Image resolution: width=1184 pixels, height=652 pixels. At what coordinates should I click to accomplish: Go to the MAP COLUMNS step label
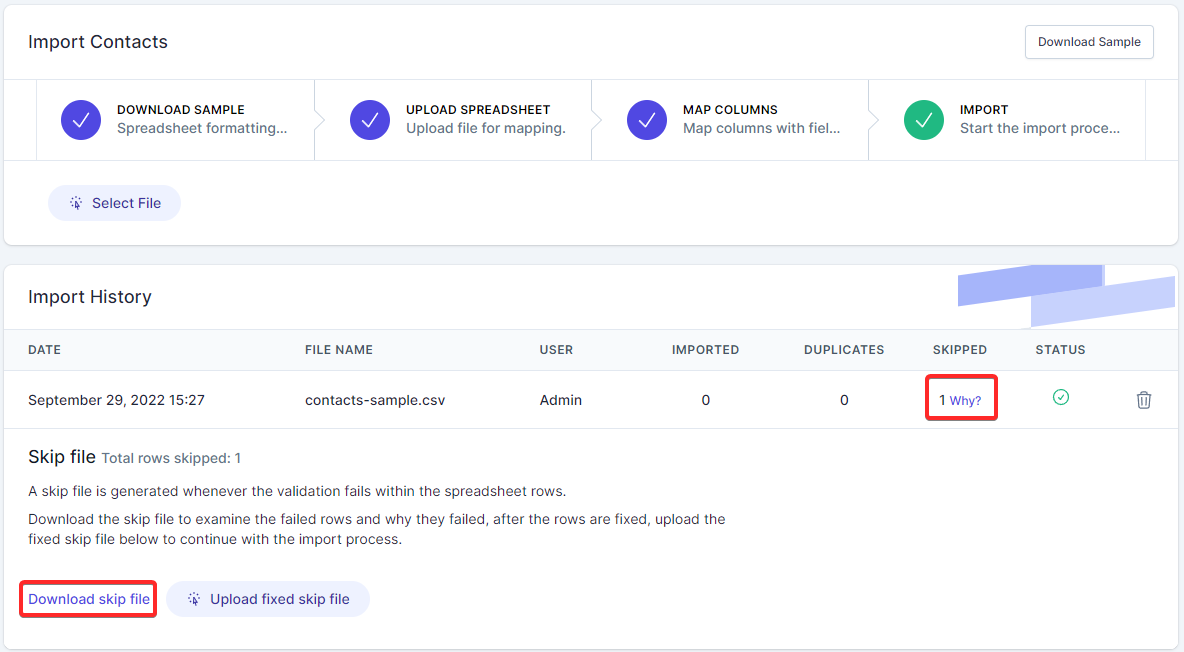click(730, 110)
